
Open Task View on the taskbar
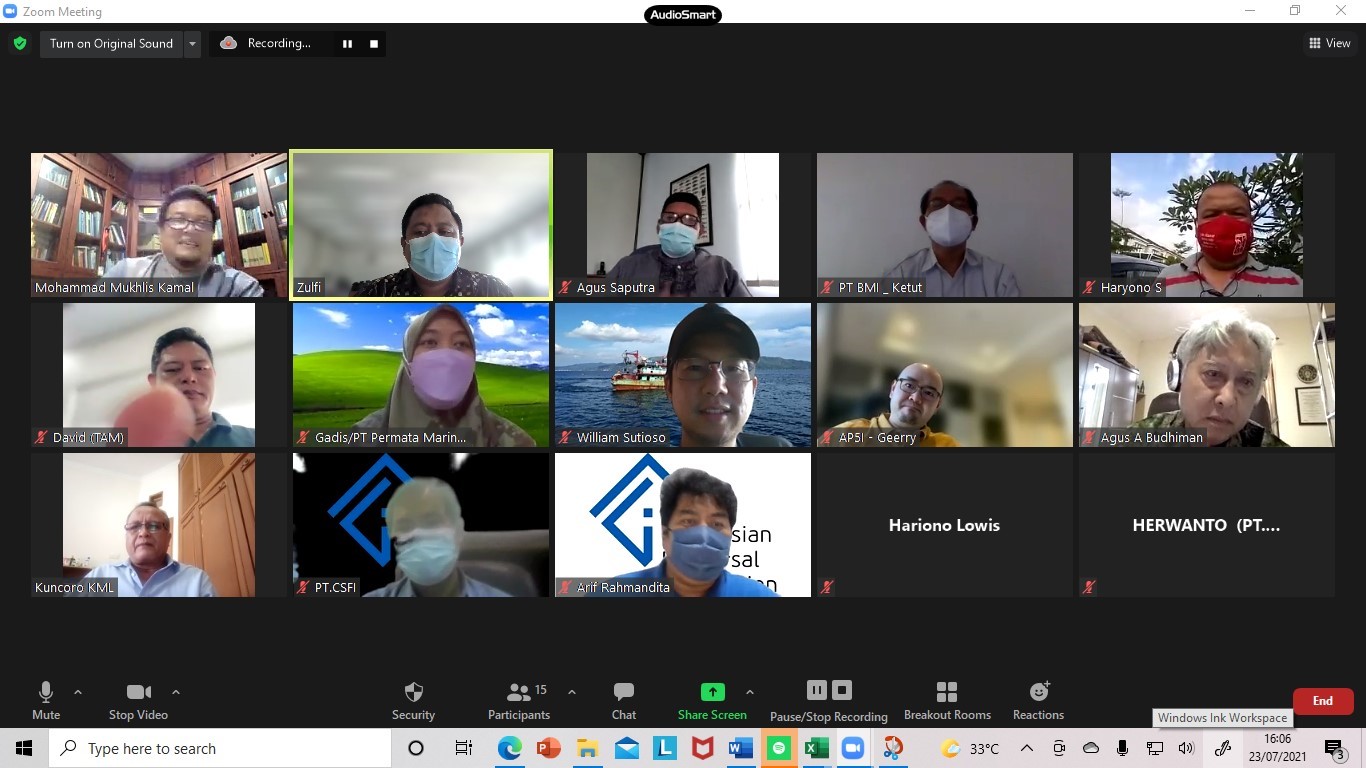point(463,748)
